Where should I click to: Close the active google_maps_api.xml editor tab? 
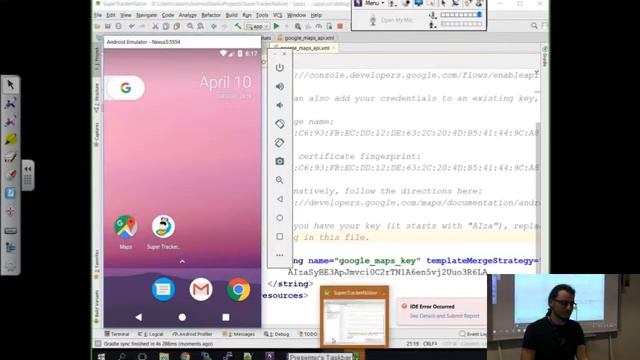pos(334,48)
